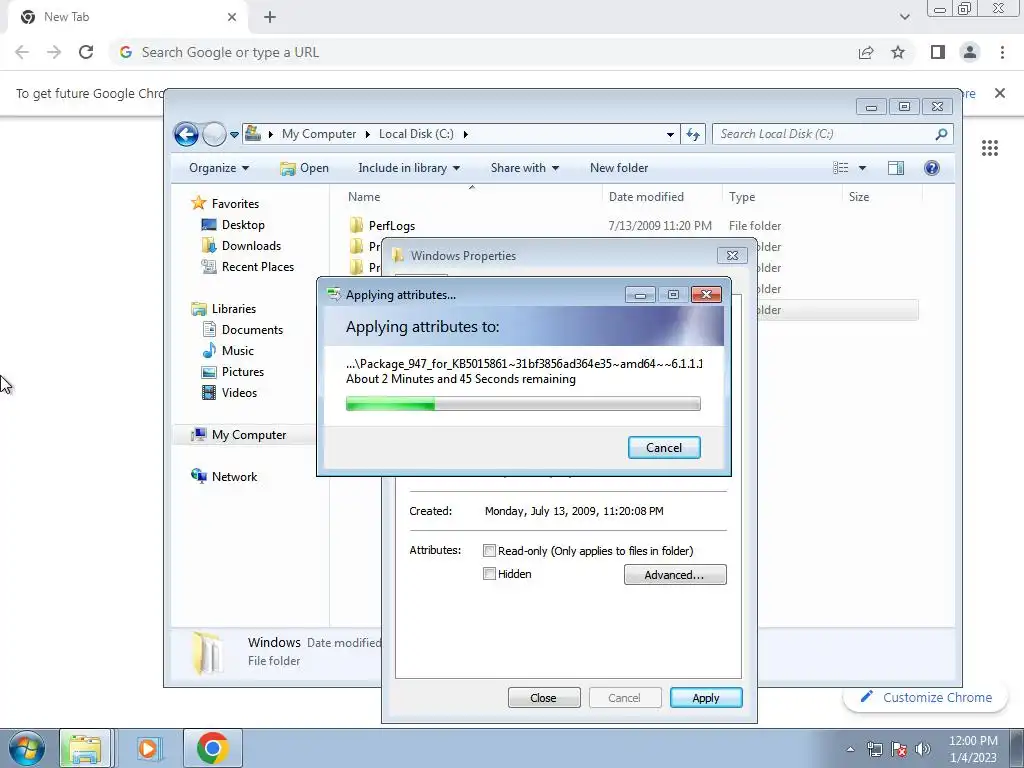1024x768 pixels.
Task: Toggle the Read-only attribute checkbox
Action: tap(489, 551)
